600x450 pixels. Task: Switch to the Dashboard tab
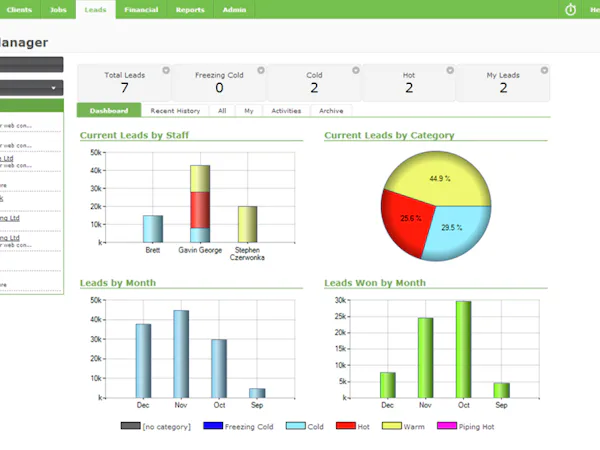click(109, 111)
